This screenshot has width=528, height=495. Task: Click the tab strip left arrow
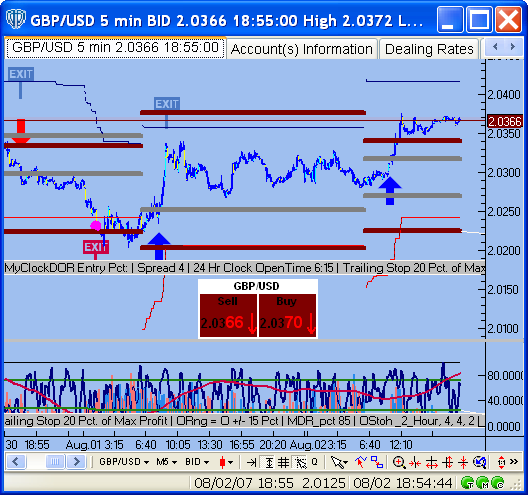coord(495,46)
